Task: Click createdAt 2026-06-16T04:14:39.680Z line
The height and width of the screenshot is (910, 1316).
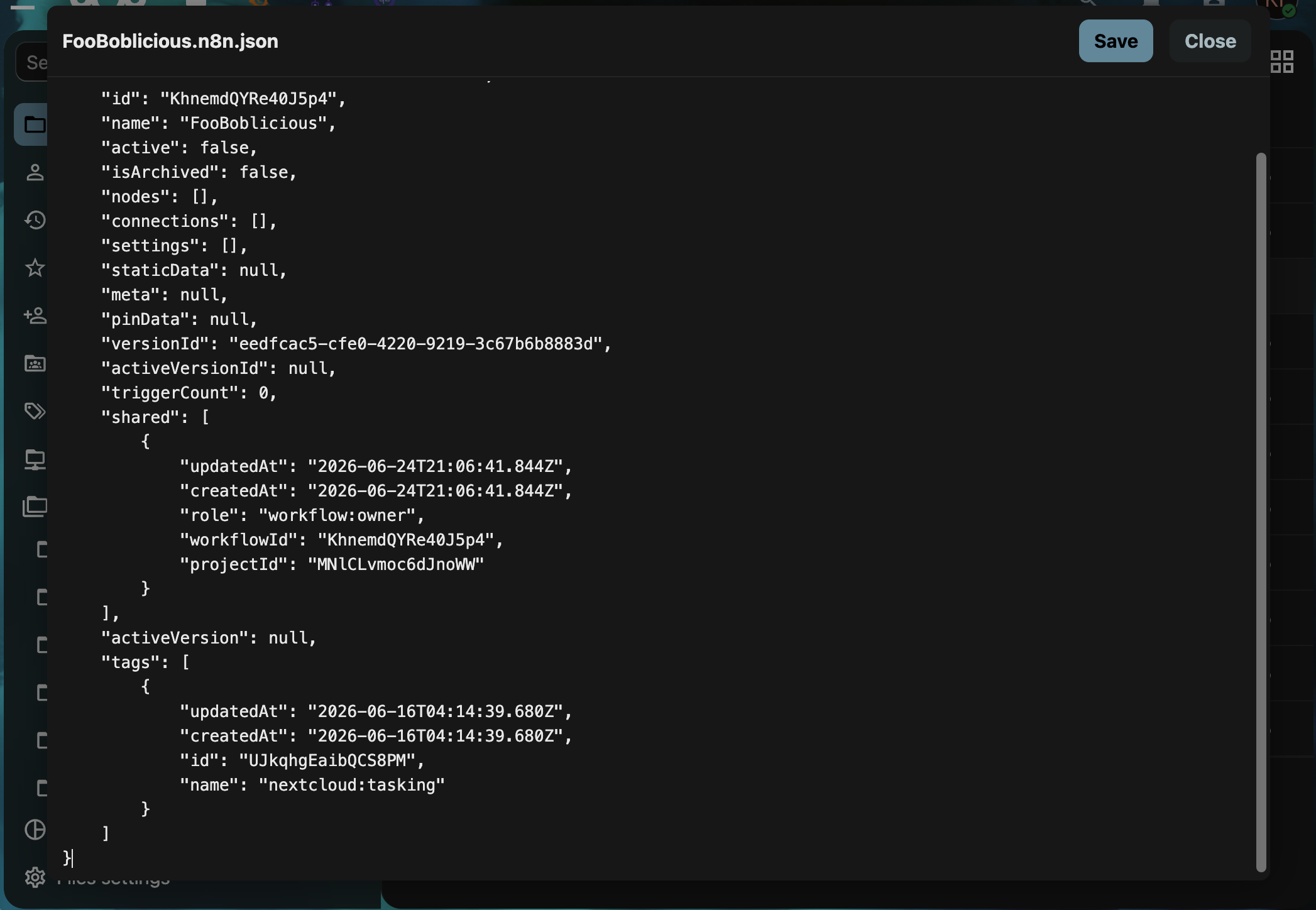Action: coord(376,736)
